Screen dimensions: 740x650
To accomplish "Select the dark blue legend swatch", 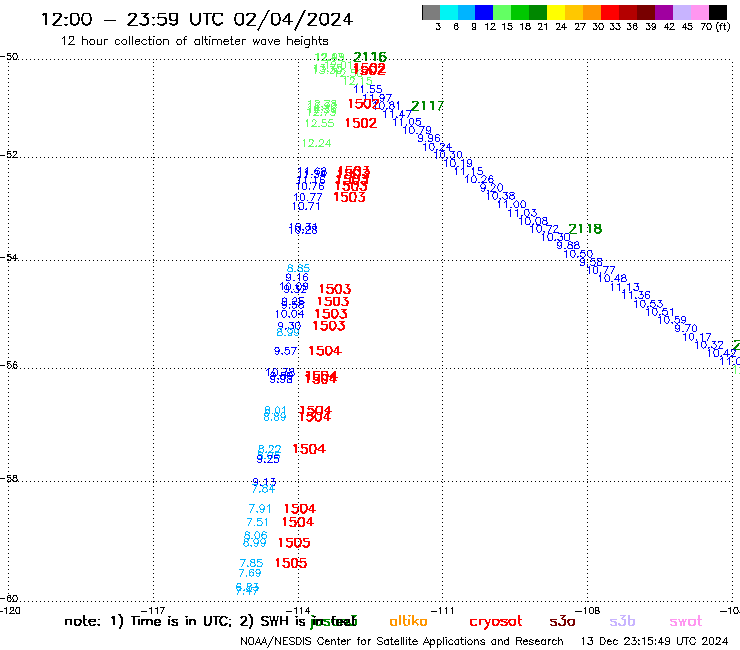I will (x=484, y=12).
